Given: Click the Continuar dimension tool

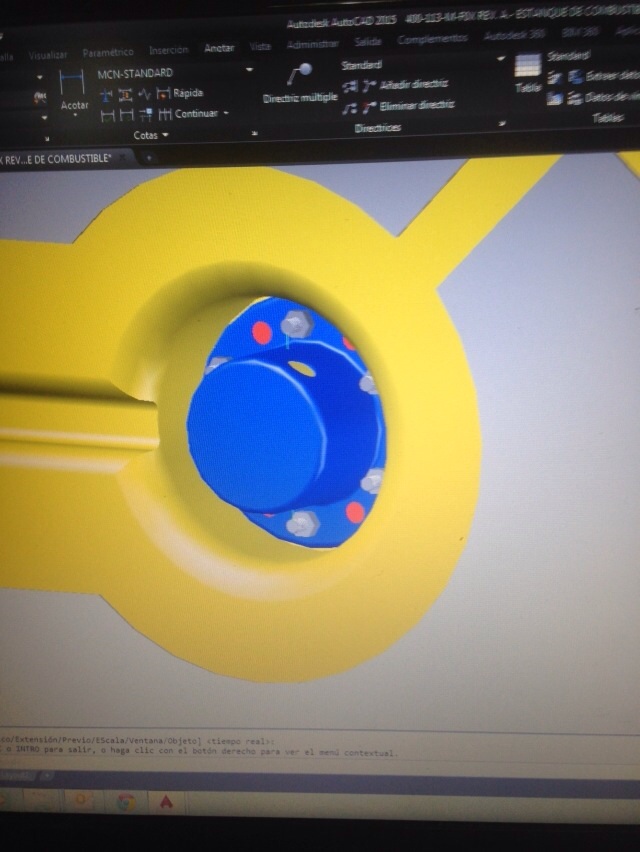Looking at the screenshot, I should point(164,114).
